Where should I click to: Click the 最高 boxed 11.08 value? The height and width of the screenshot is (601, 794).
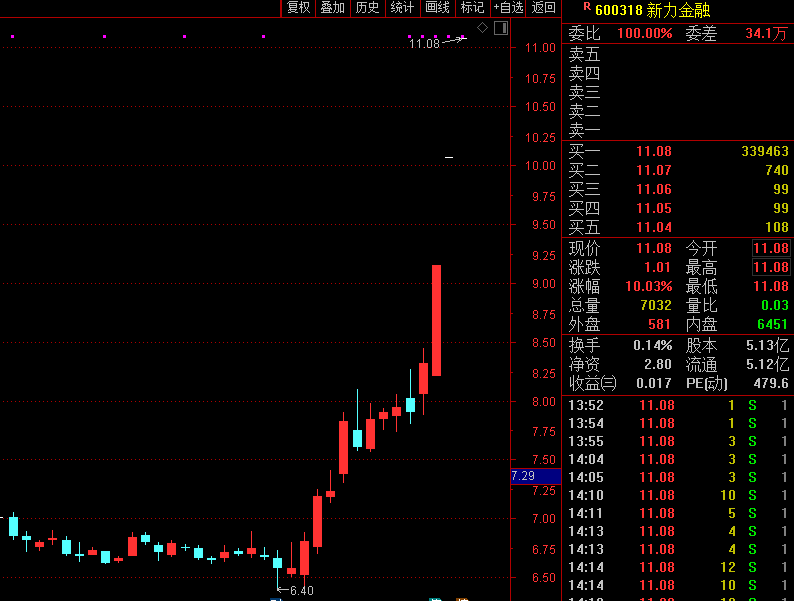point(771,267)
